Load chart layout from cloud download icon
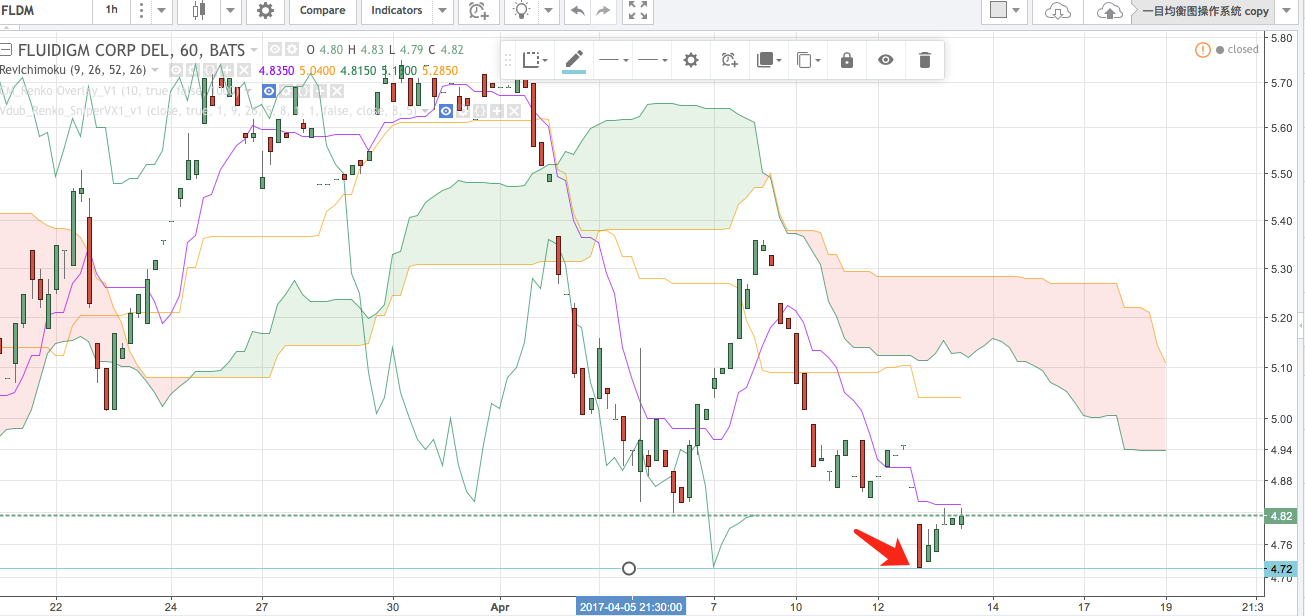Image resolution: width=1305 pixels, height=616 pixels. pos(1057,11)
